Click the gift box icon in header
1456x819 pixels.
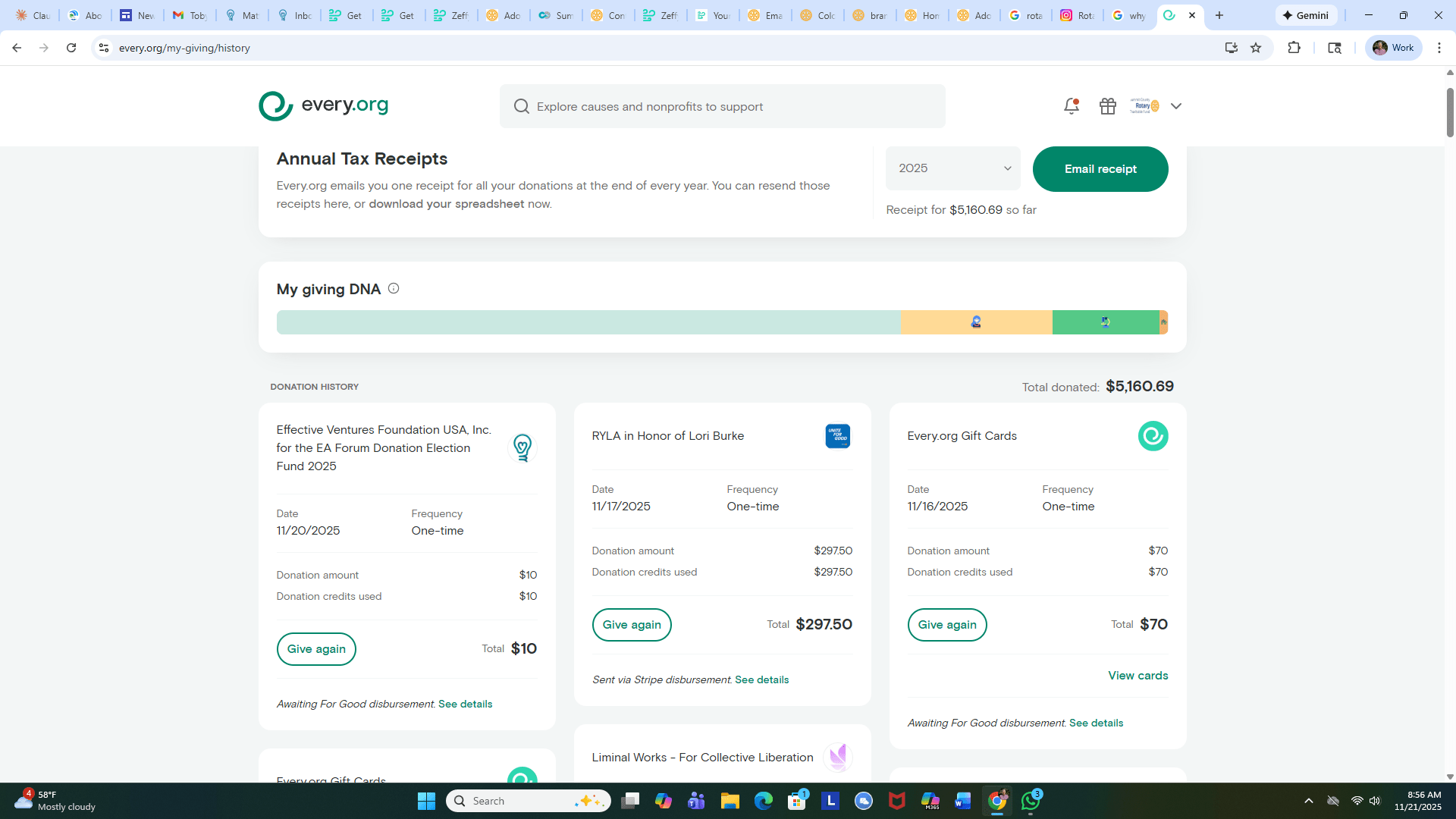(1107, 106)
